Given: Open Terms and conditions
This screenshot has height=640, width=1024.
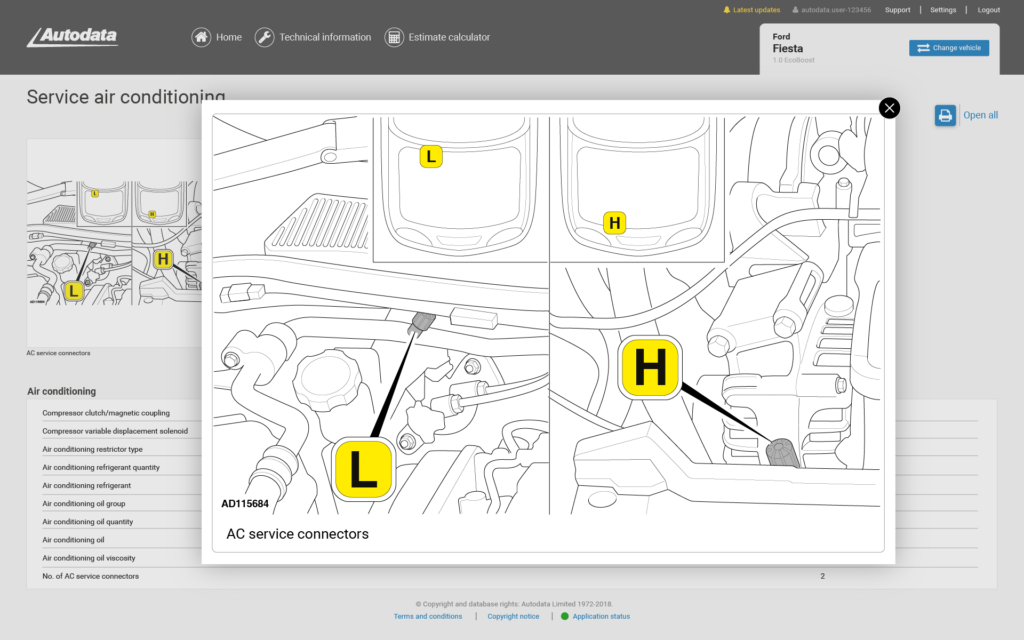Looking at the screenshot, I should pos(428,617).
